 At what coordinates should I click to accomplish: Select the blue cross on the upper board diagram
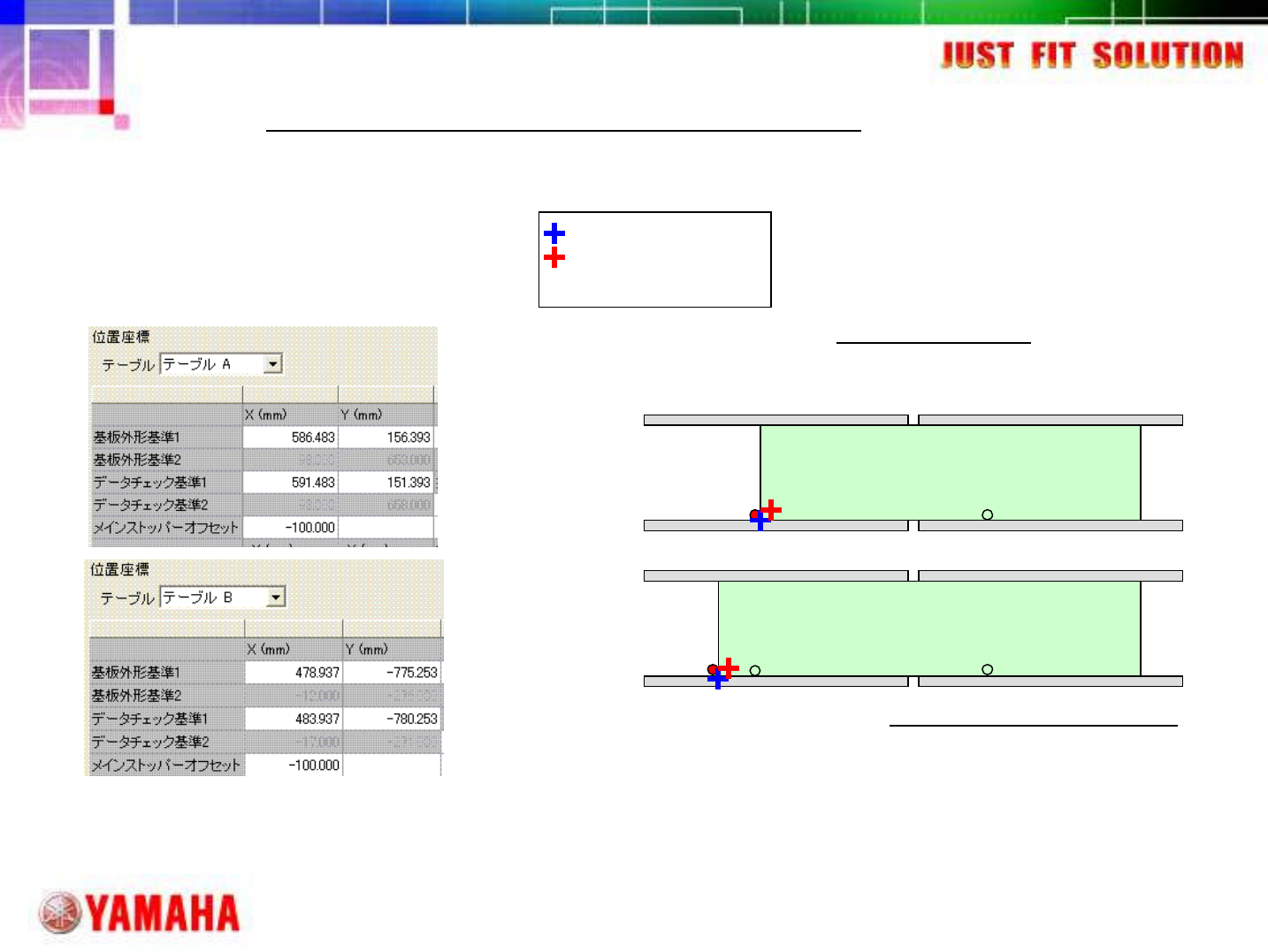pos(760,521)
